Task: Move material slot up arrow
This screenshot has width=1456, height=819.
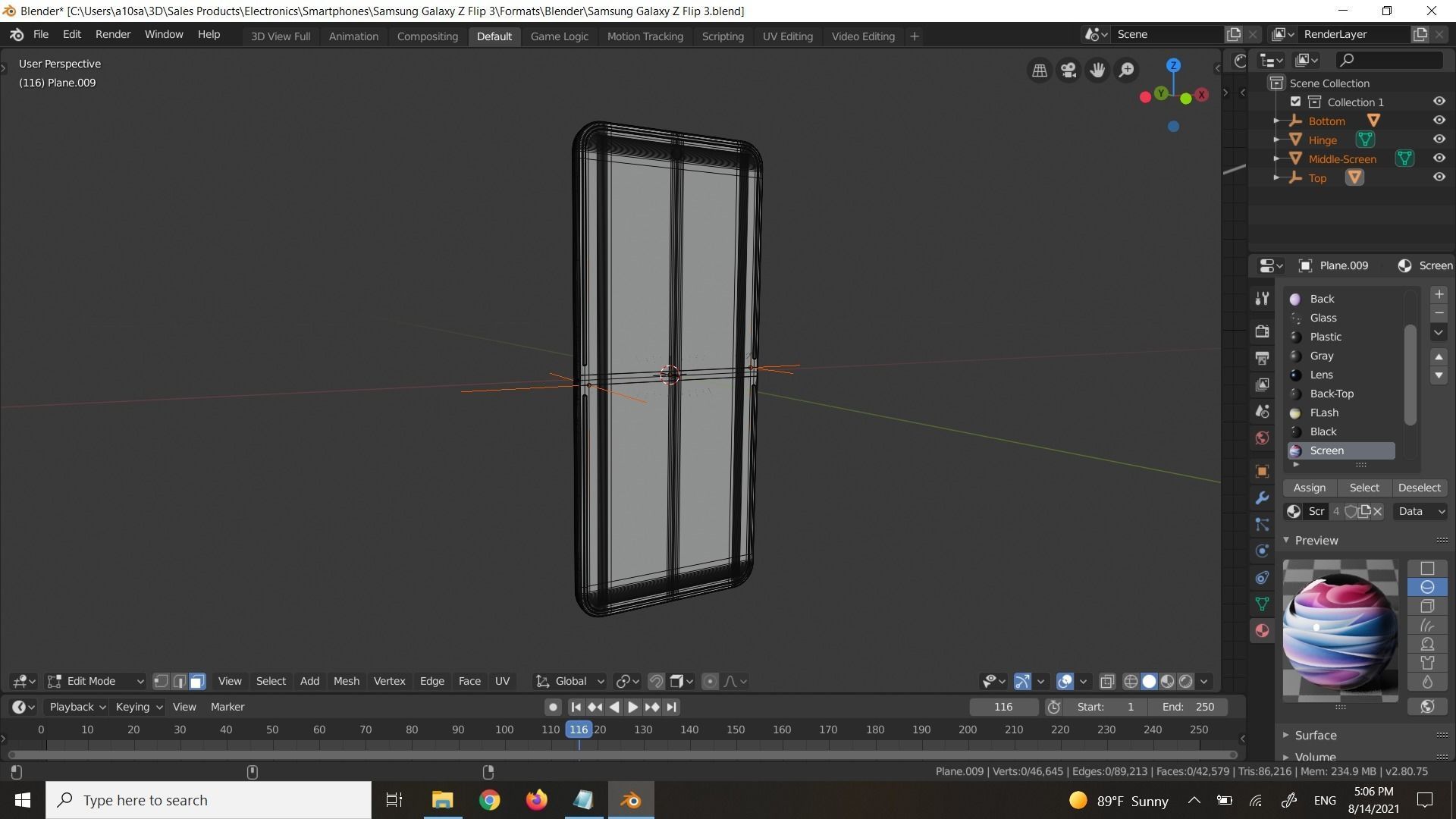Action: (x=1439, y=356)
